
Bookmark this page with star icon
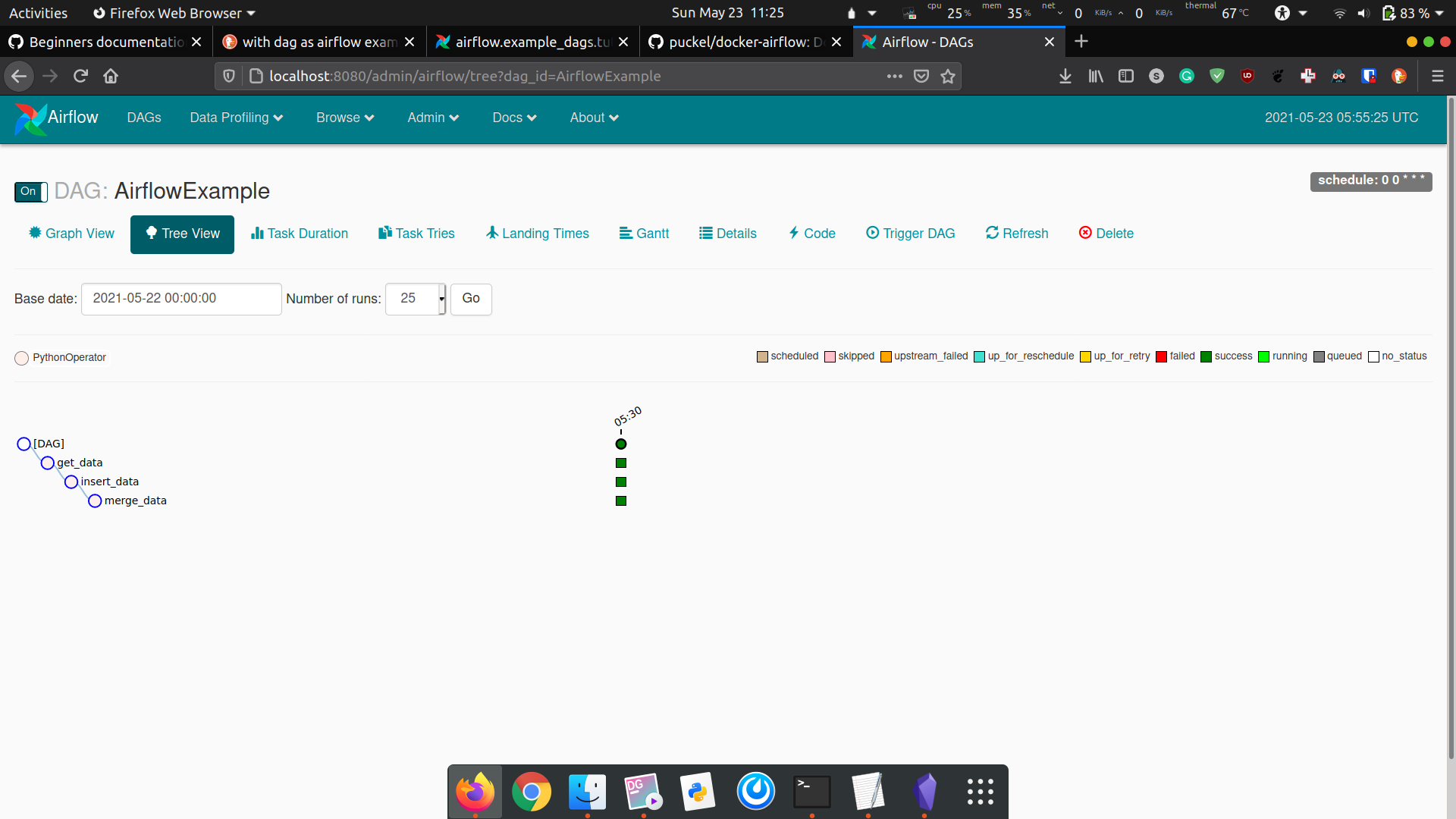pyautogui.click(x=947, y=76)
